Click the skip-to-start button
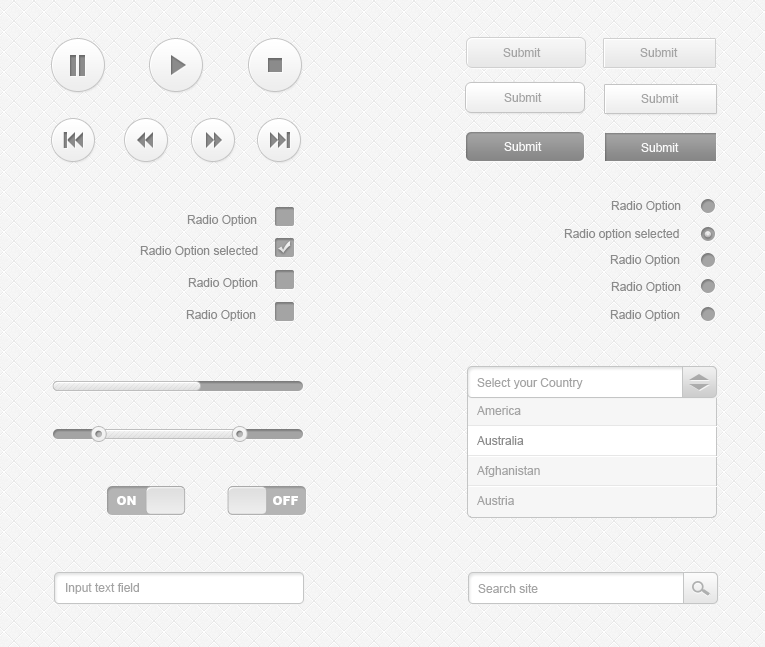 pos(73,140)
